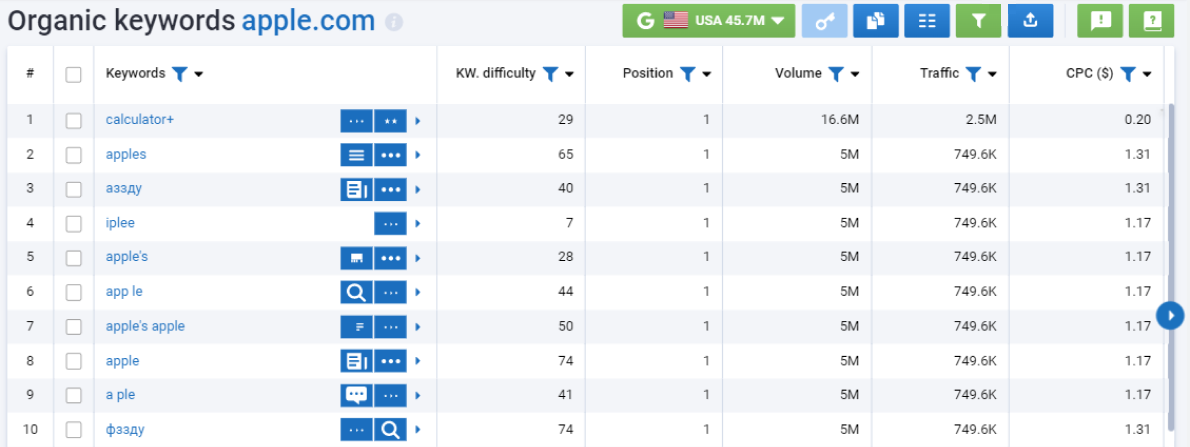Expand the iplee row arrow
The height and width of the screenshot is (447, 1190).
[x=417, y=224]
